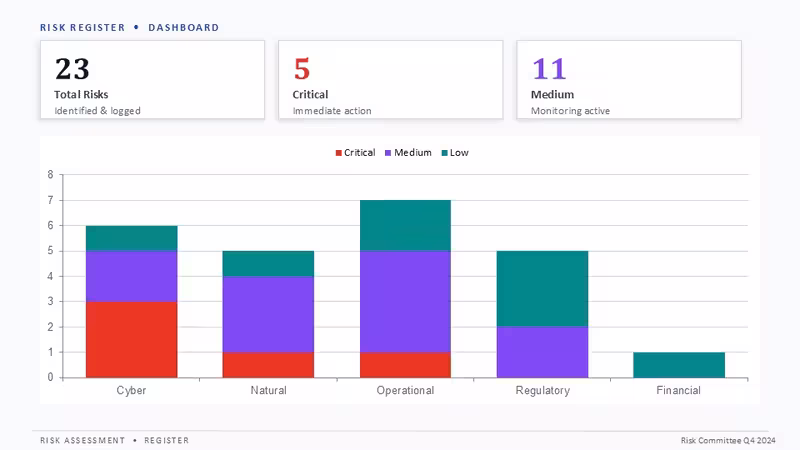Click the purple Medium segment of Cyber bar

(x=132, y=276)
